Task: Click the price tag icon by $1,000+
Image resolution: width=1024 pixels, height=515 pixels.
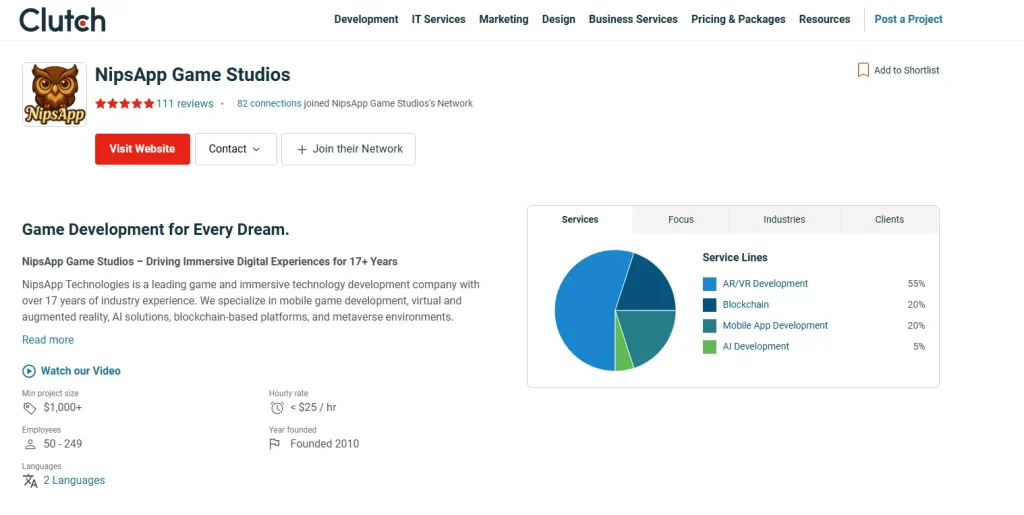Action: tap(30, 408)
